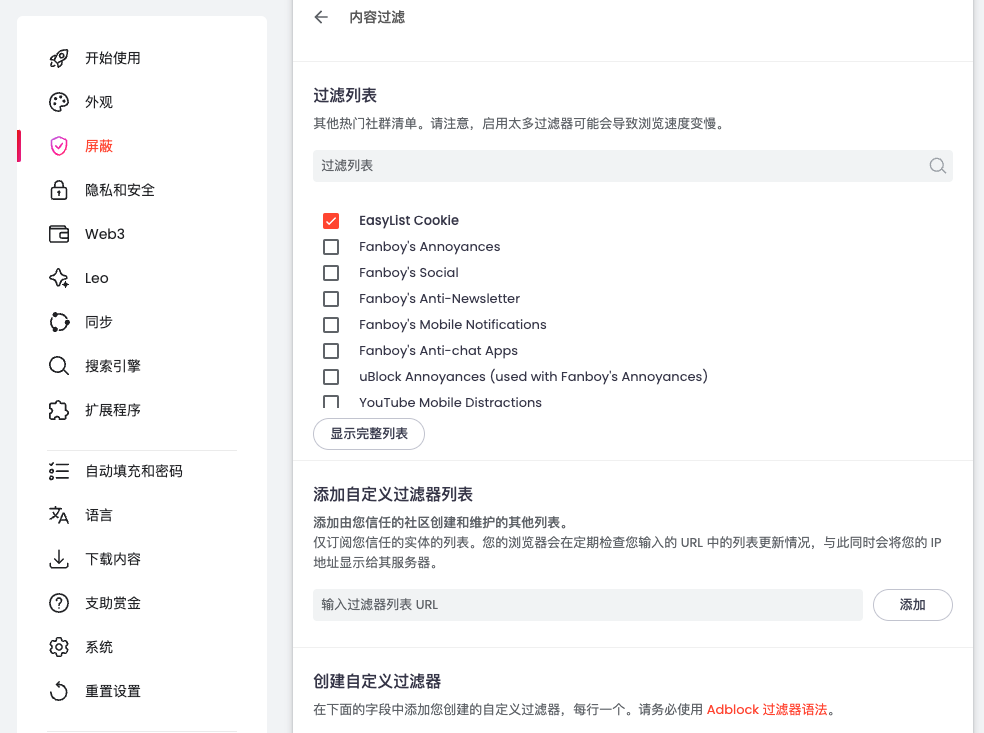This screenshot has height=733, width=984.
Task: Click the rocket icon for 开始使用
Action: 59,58
